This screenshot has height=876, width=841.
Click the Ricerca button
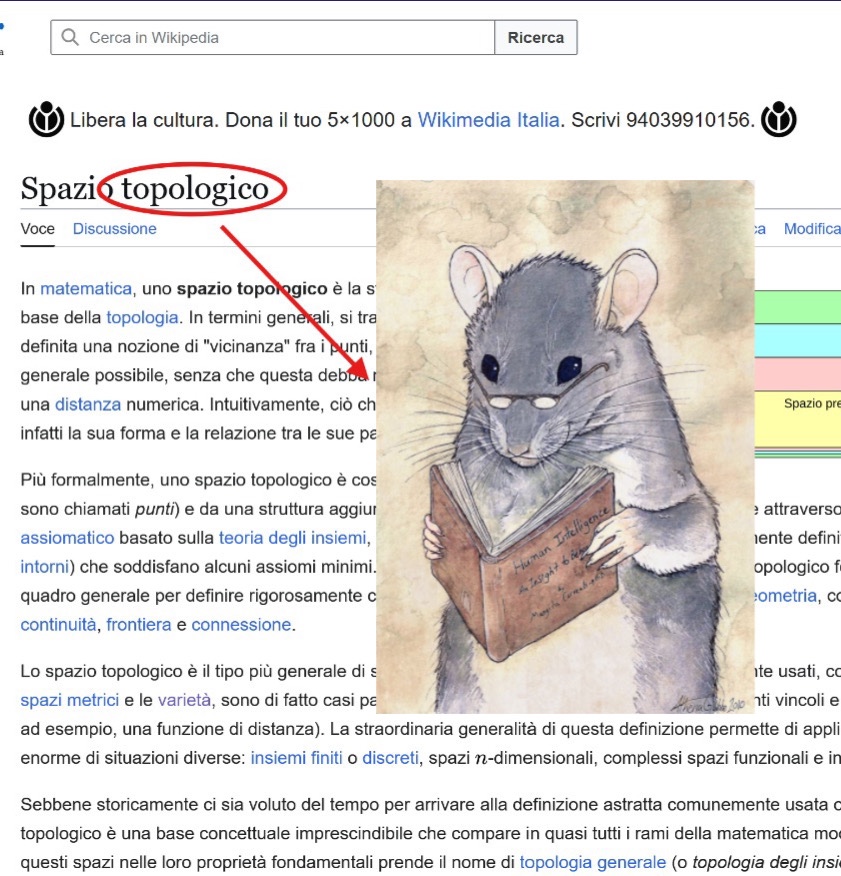click(536, 37)
